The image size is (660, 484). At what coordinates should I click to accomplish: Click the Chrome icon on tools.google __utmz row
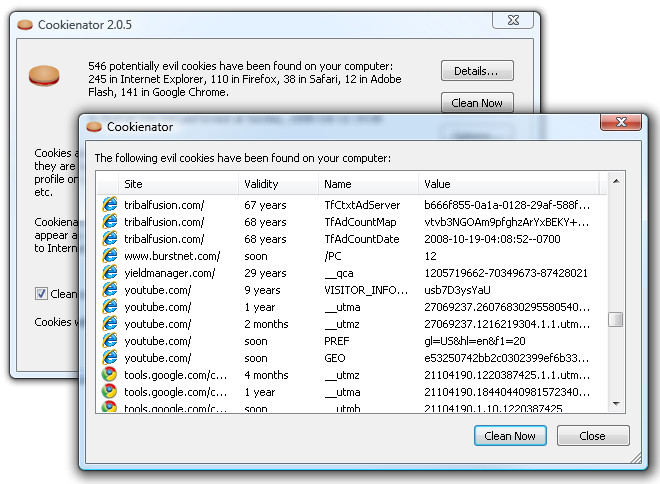pos(109,375)
